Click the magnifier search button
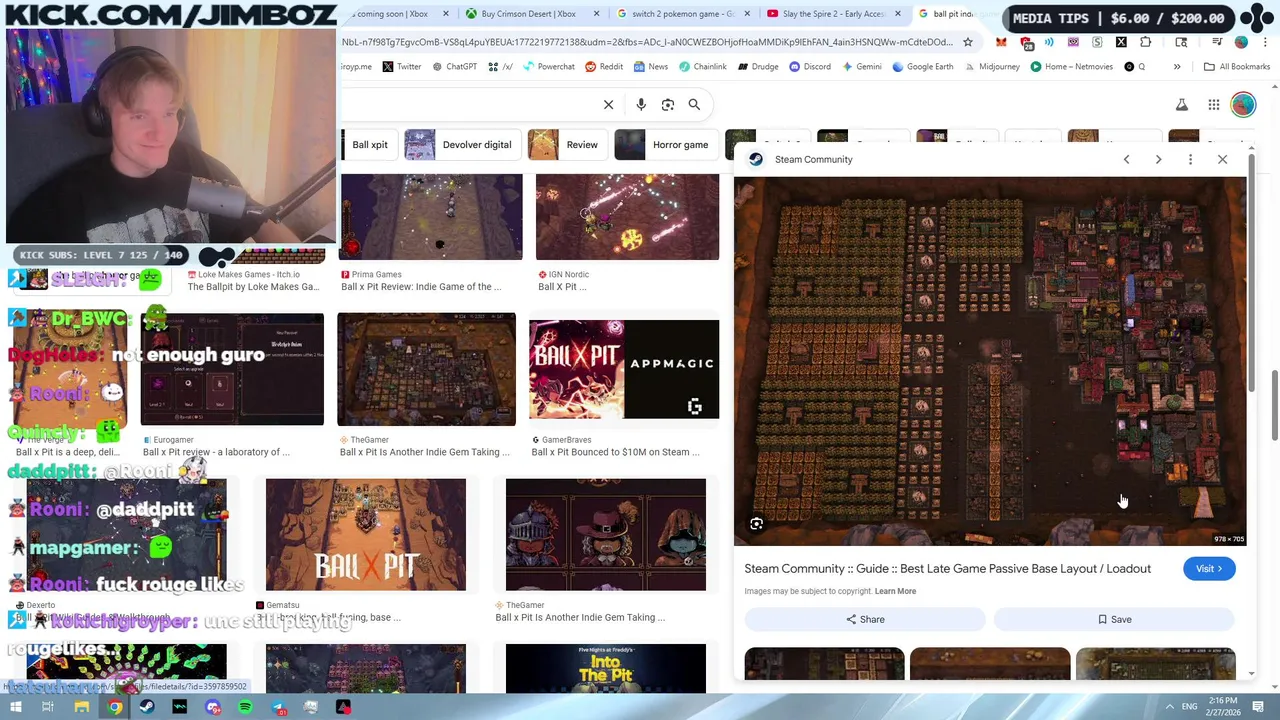 [x=694, y=104]
